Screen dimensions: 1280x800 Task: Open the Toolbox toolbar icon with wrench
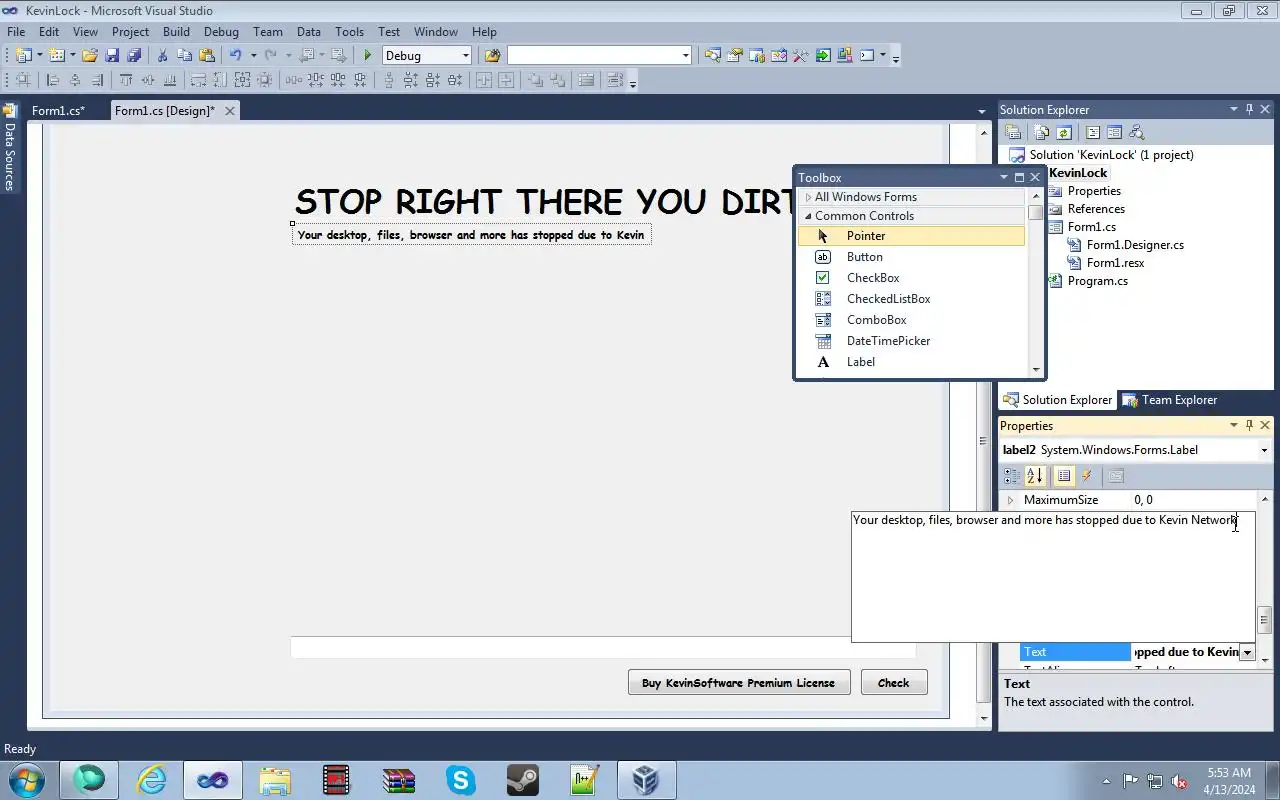pos(800,55)
